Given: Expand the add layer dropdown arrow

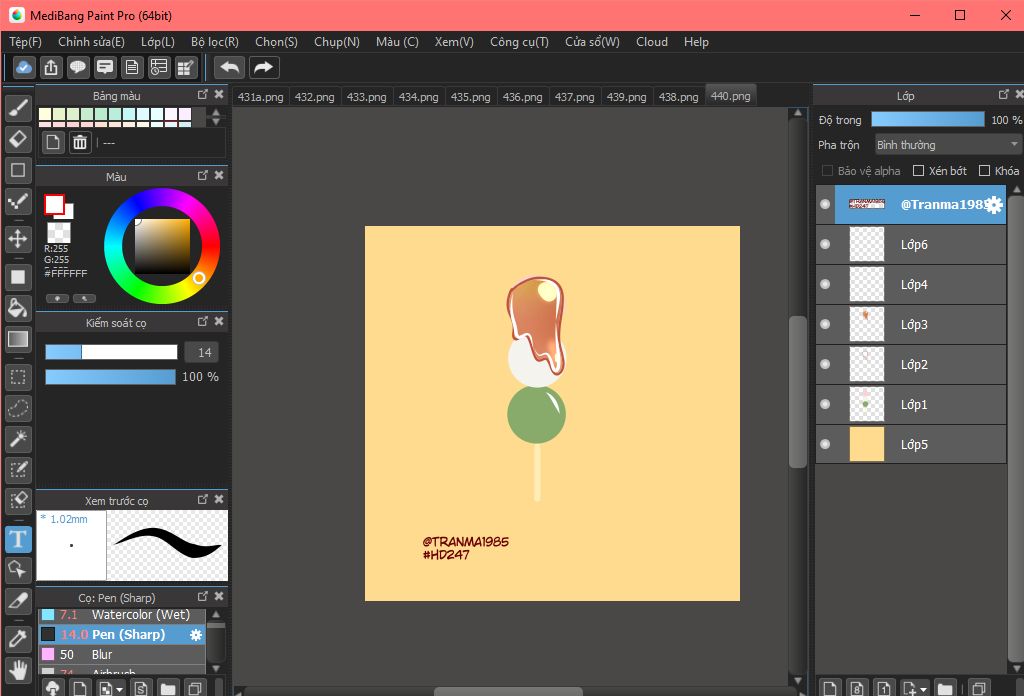Looking at the screenshot, I should [922, 689].
